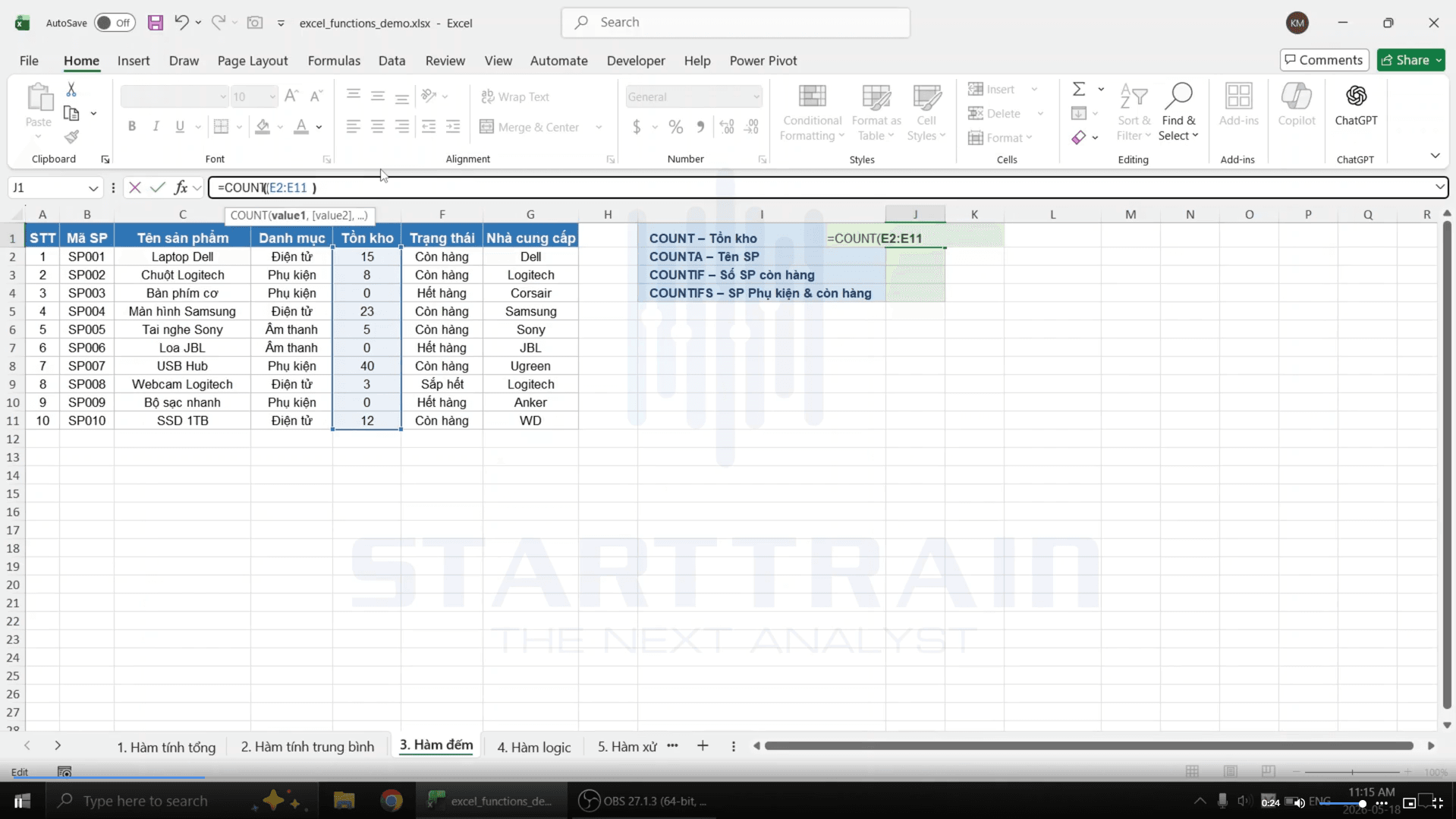The image size is (1456, 819).
Task: Click the Redo arrow icon
Action: click(x=218, y=22)
